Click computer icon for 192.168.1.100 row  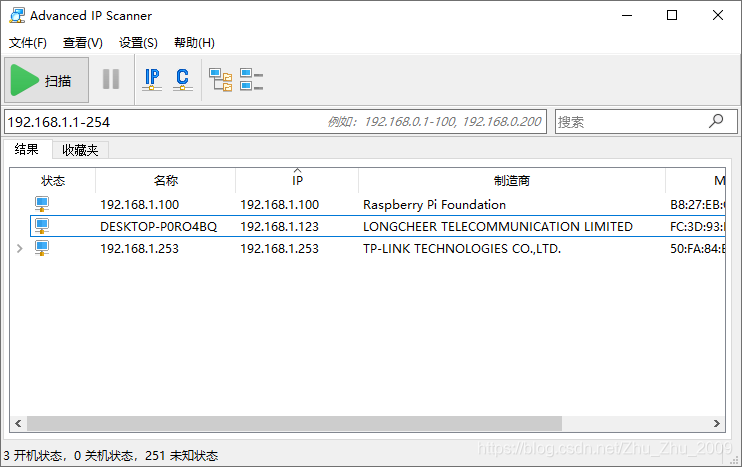point(42,204)
